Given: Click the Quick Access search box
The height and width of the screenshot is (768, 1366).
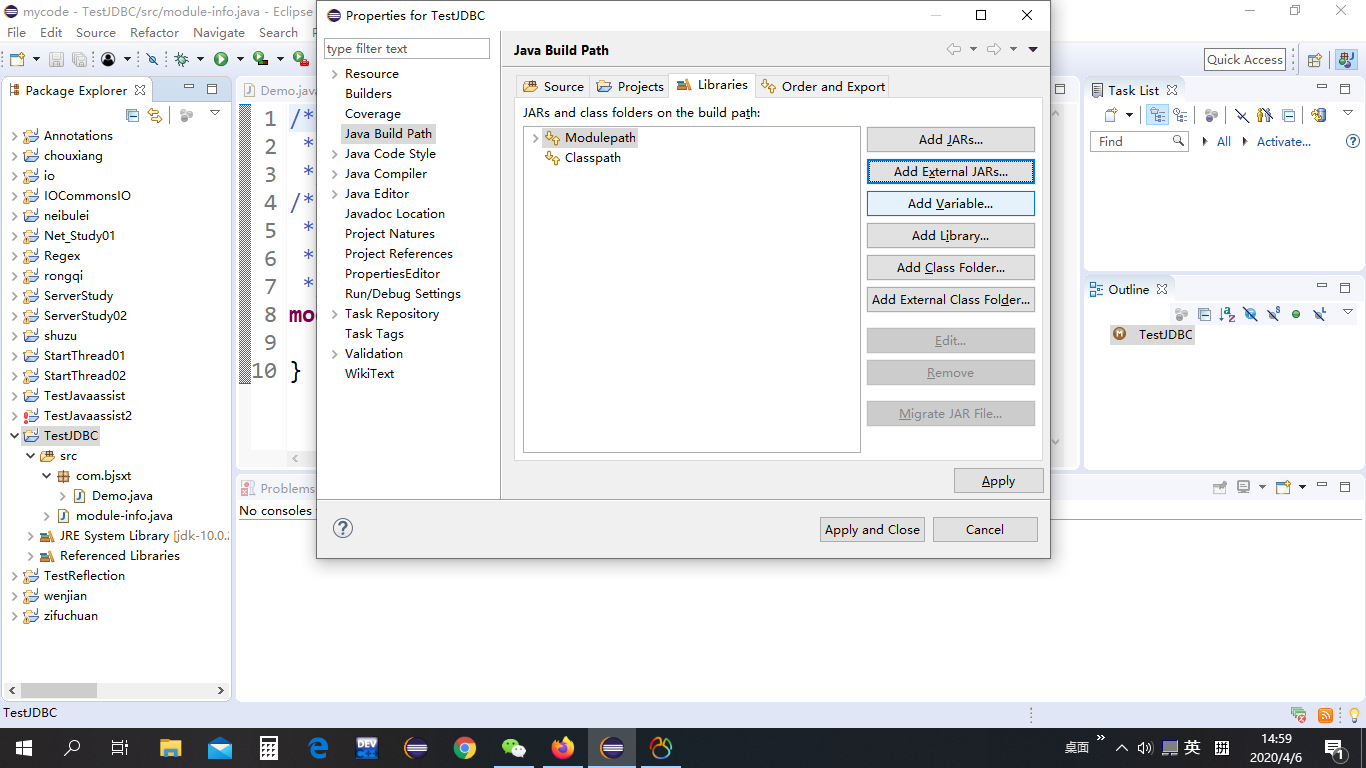Looking at the screenshot, I should pos(1245,60).
